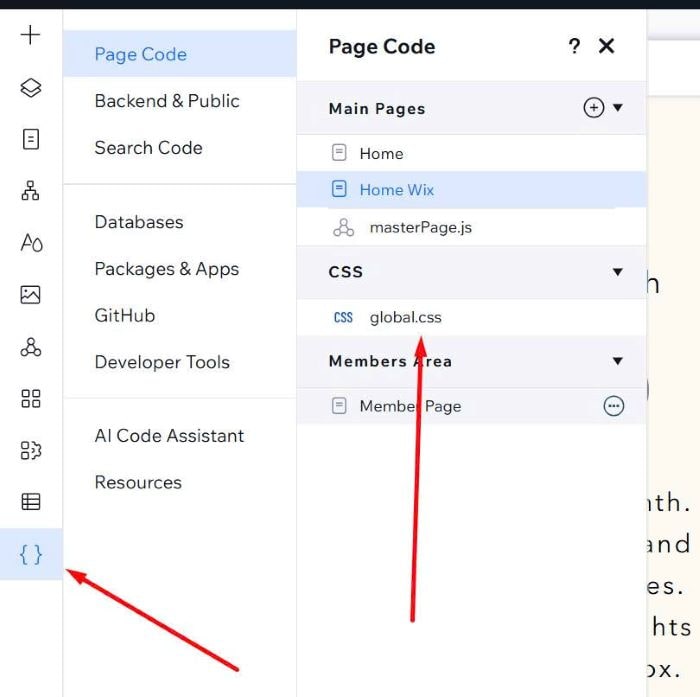This screenshot has width=700, height=697.
Task: Open the Site Styles text theme icon
Action: click(x=31, y=243)
